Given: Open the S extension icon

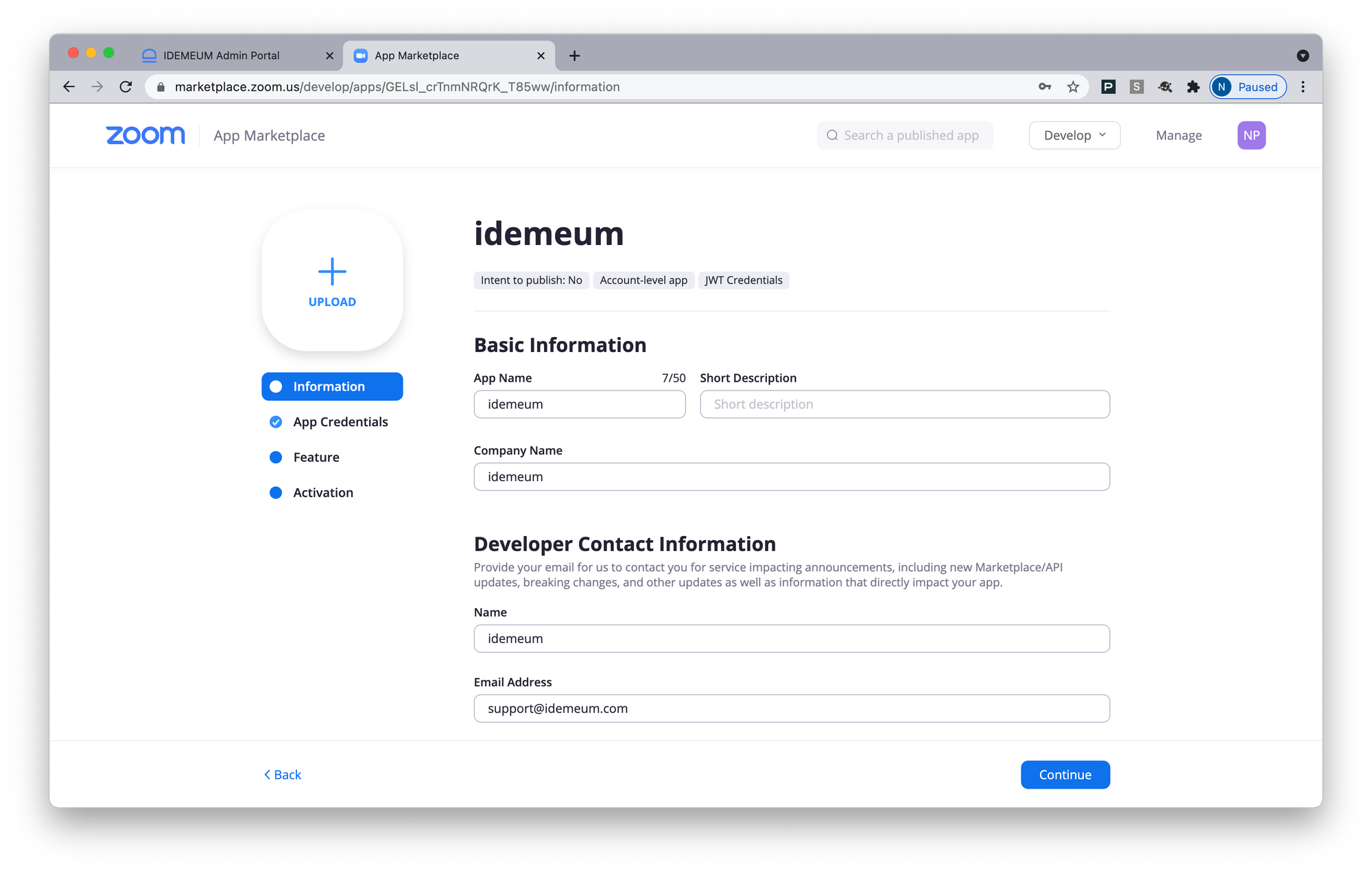Looking at the screenshot, I should (x=1137, y=86).
